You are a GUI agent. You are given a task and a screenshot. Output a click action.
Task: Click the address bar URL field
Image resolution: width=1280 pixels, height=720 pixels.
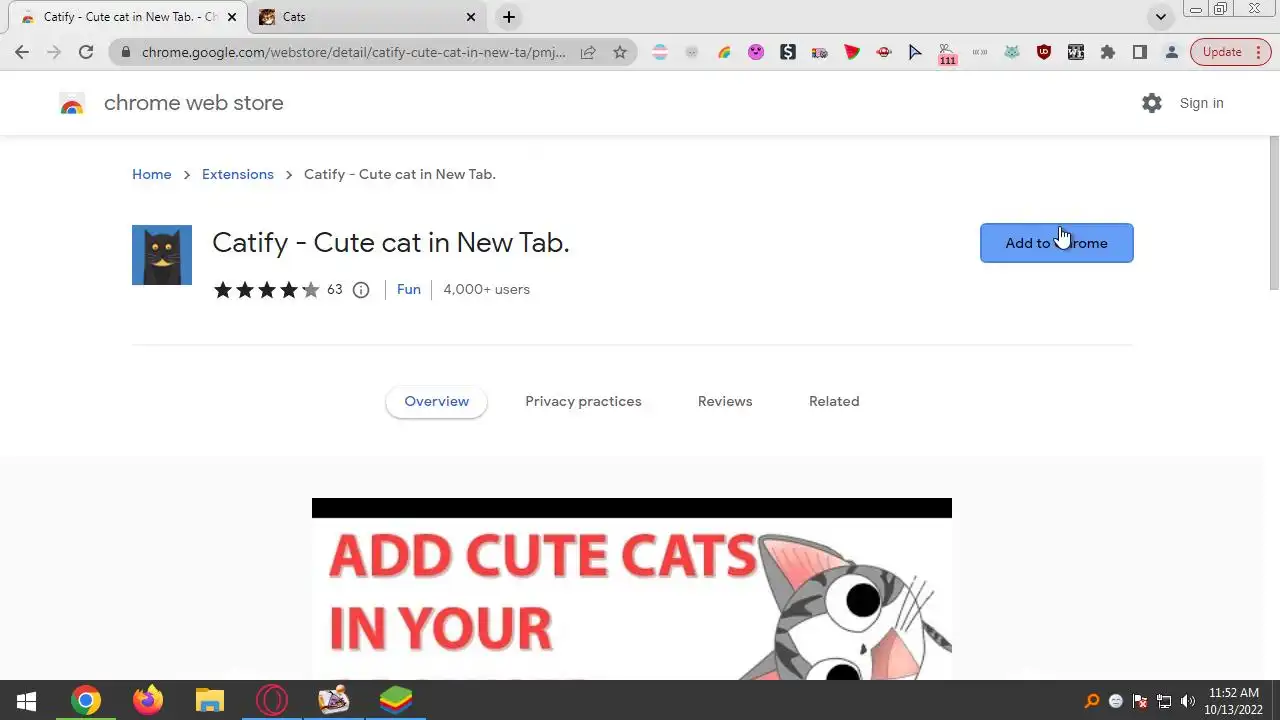[x=354, y=52]
